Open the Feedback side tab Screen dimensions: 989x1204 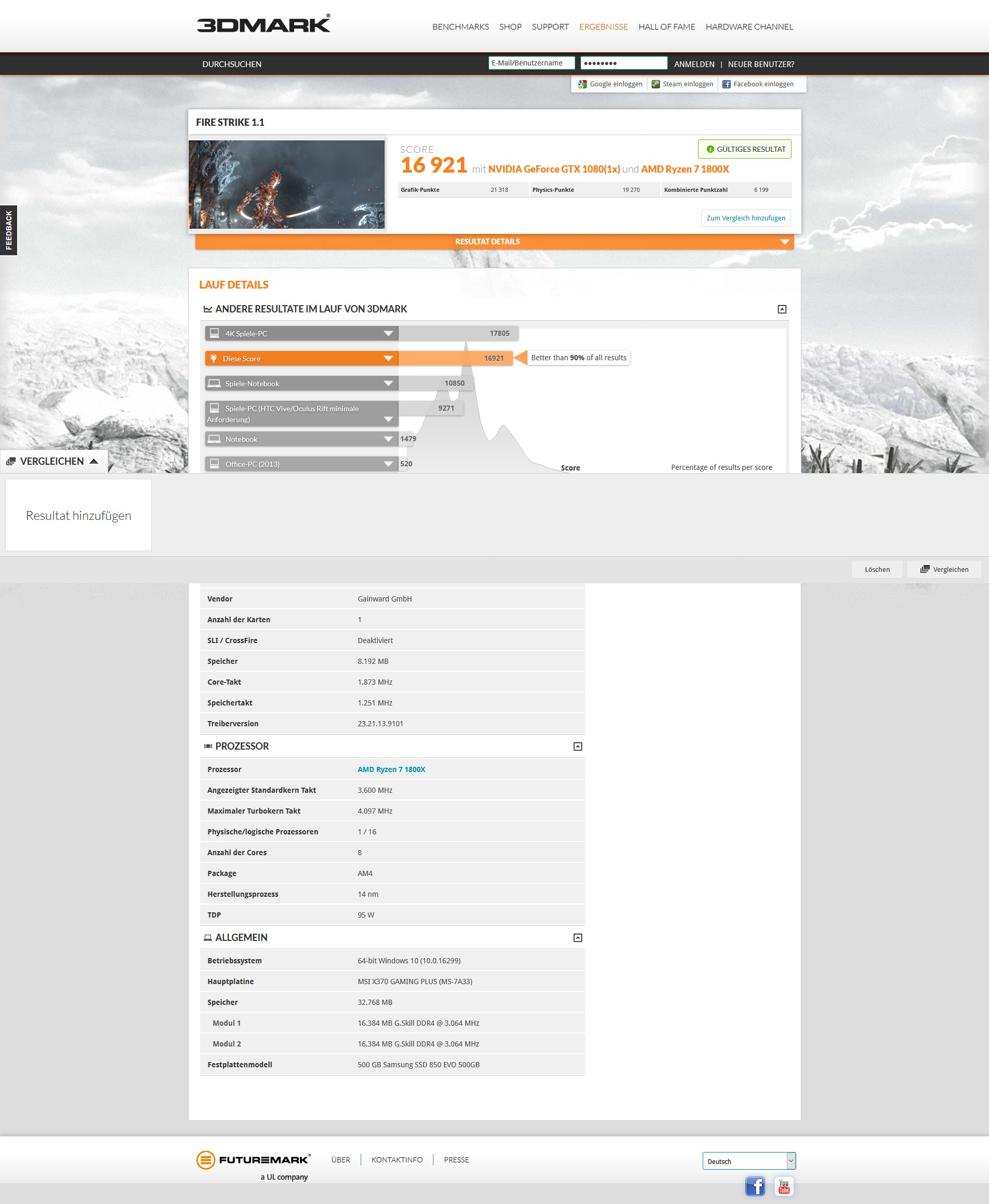tap(8, 230)
